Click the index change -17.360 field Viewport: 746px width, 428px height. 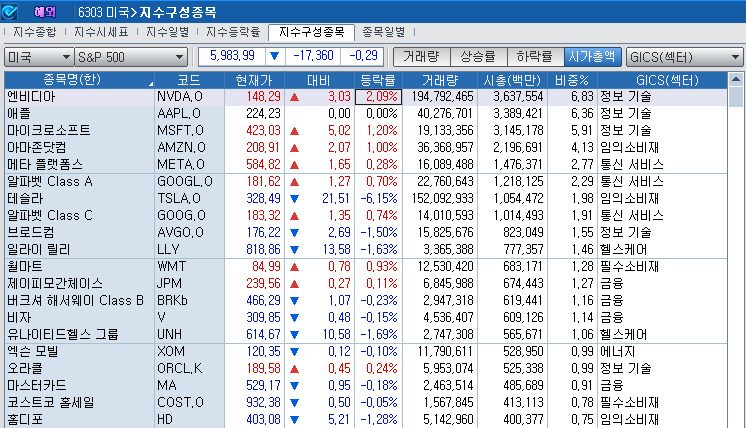click(313, 56)
